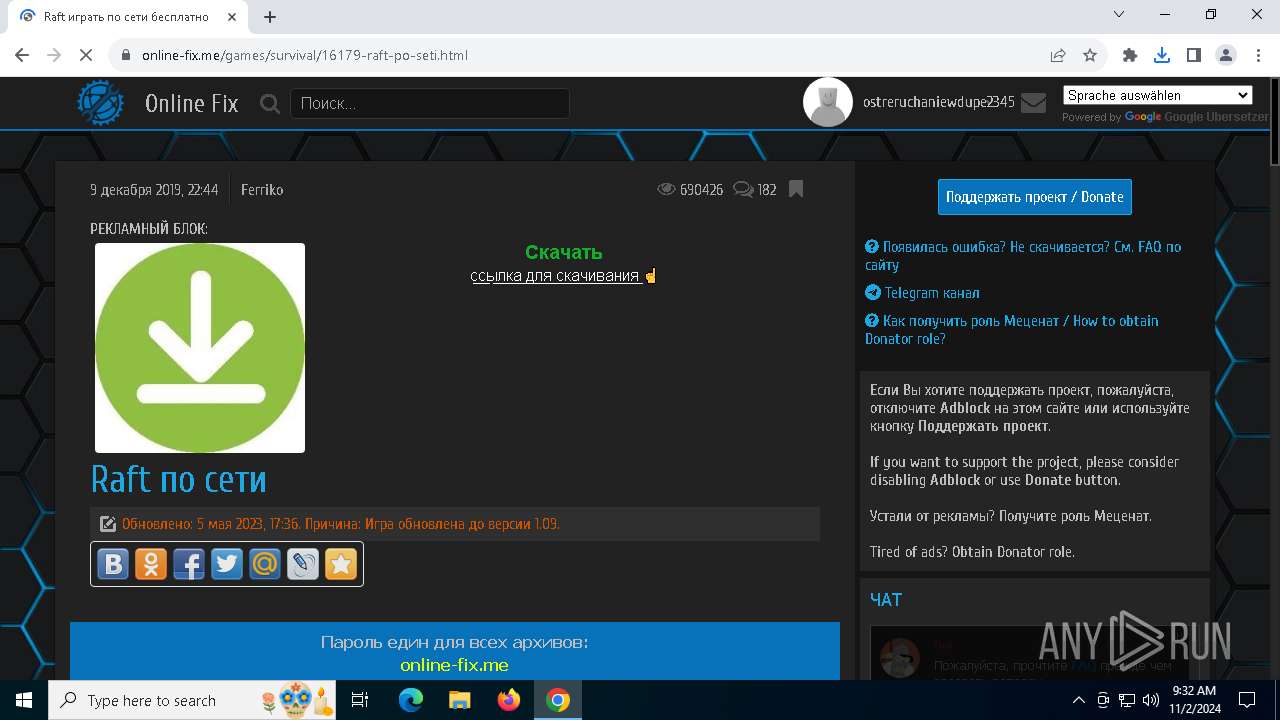This screenshot has height=720, width=1280.
Task: Open Chrome profile icon
Action: tap(1226, 55)
